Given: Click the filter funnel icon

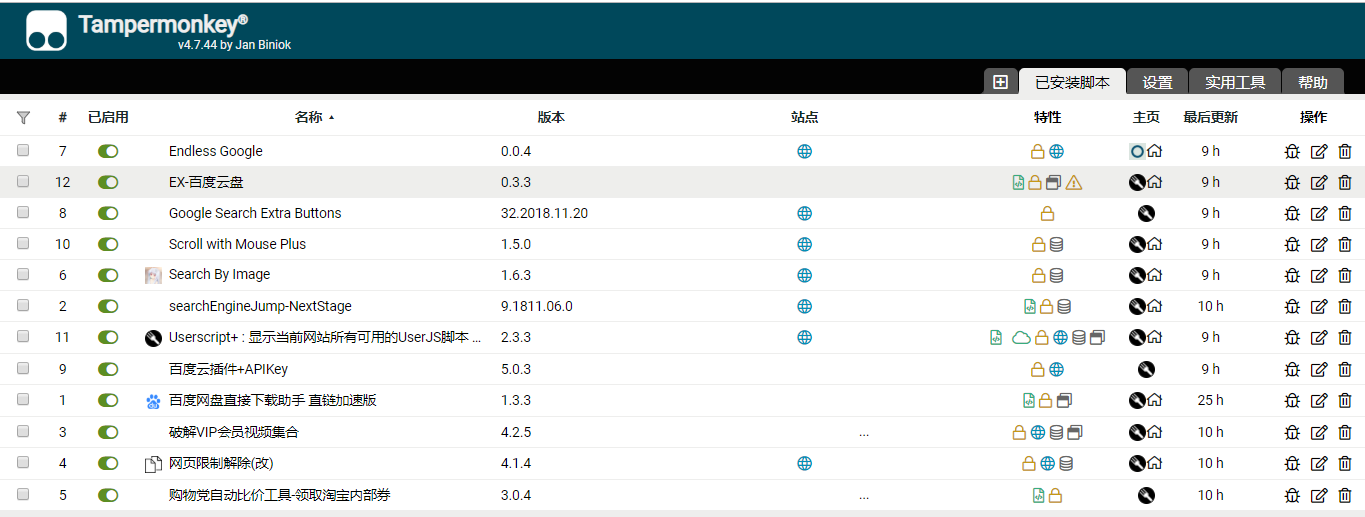Looking at the screenshot, I should click(23, 117).
